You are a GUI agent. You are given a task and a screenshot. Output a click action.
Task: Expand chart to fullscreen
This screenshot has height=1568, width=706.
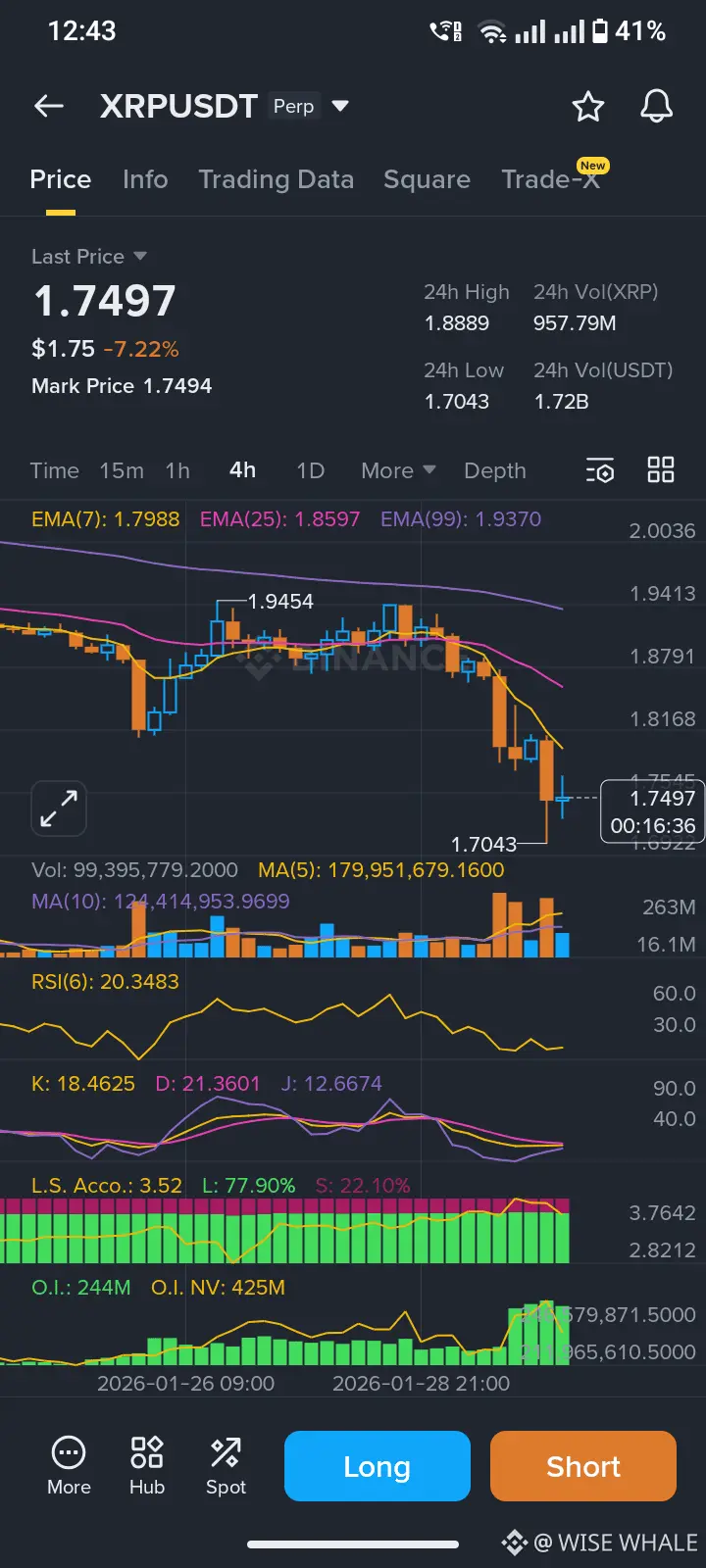click(59, 808)
